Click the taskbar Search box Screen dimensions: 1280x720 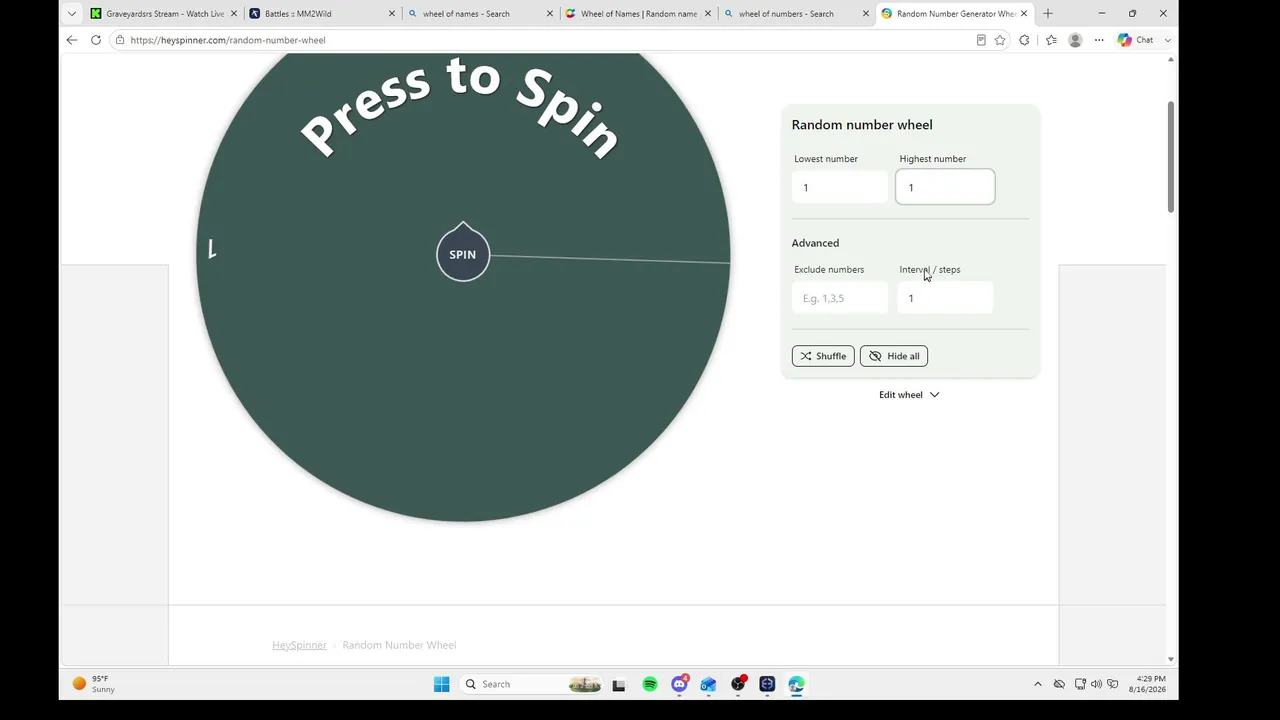pos(531,684)
